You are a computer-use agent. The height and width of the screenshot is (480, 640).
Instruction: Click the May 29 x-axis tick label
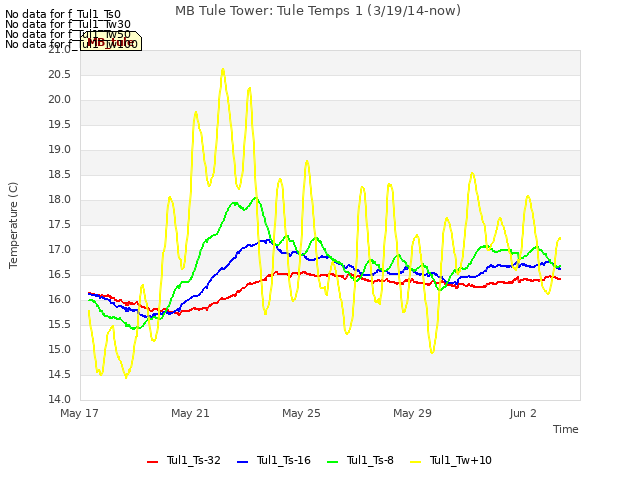click(412, 413)
